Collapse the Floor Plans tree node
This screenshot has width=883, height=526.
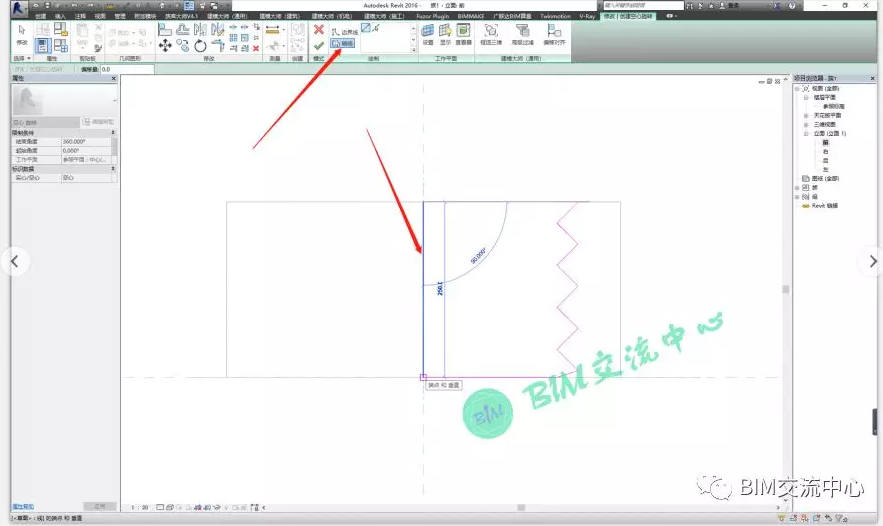point(806,98)
